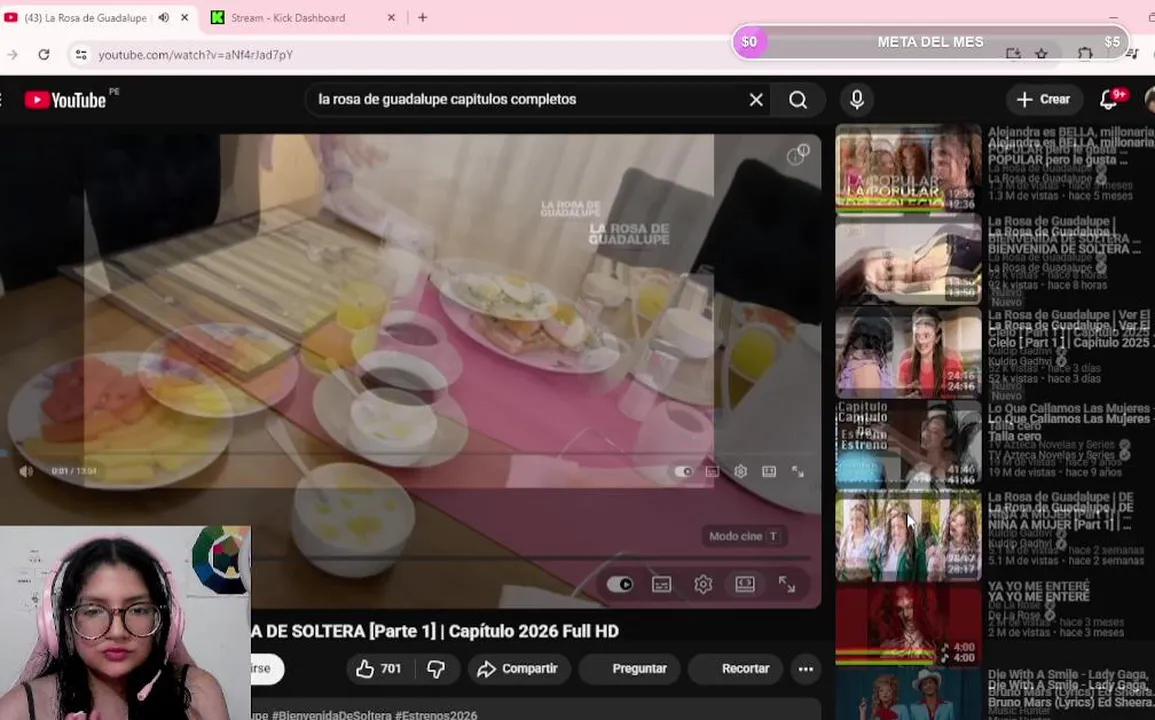This screenshot has height=720, width=1155.
Task: Run search with magnifier button
Action: 798,99
